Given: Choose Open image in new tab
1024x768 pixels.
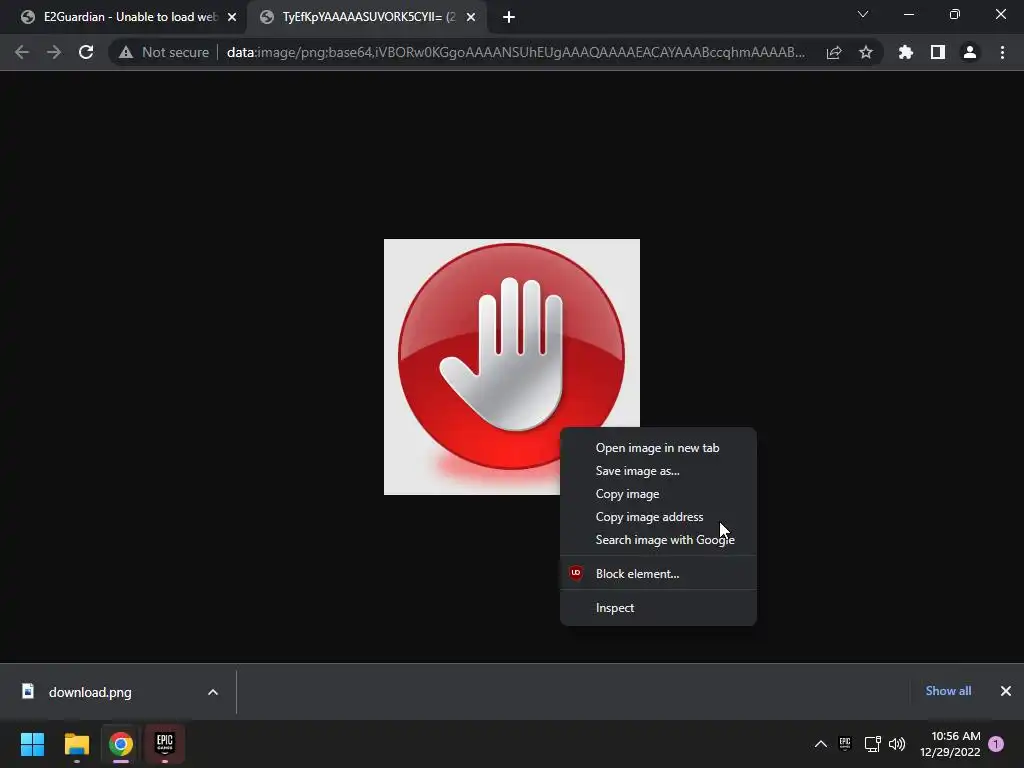Looking at the screenshot, I should 658,448.
